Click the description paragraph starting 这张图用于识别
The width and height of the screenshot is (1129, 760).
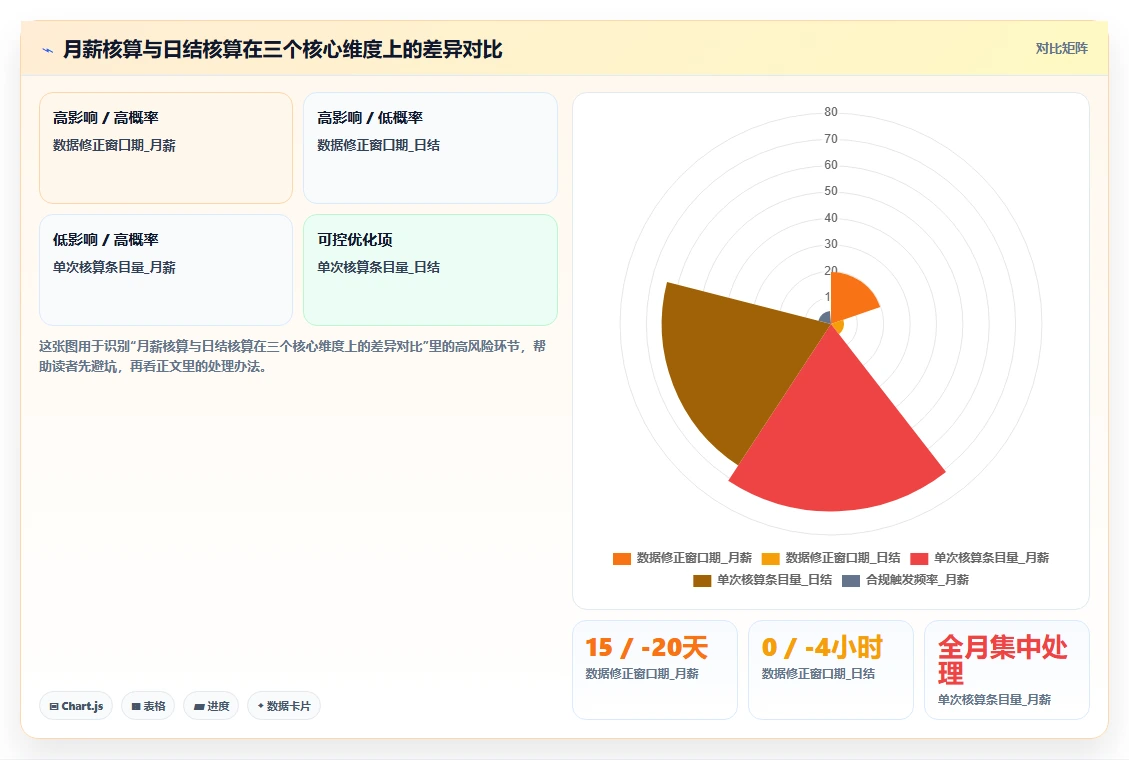[x=292, y=356]
